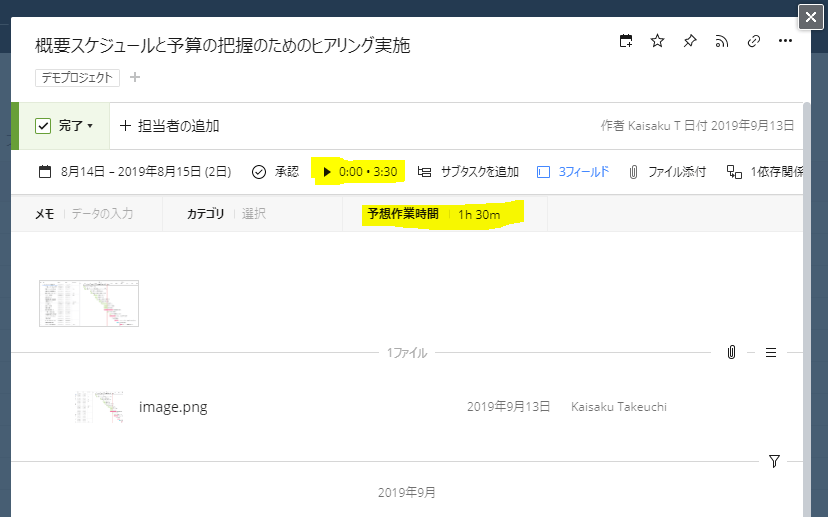Click the メモ data input field

[x=102, y=214]
